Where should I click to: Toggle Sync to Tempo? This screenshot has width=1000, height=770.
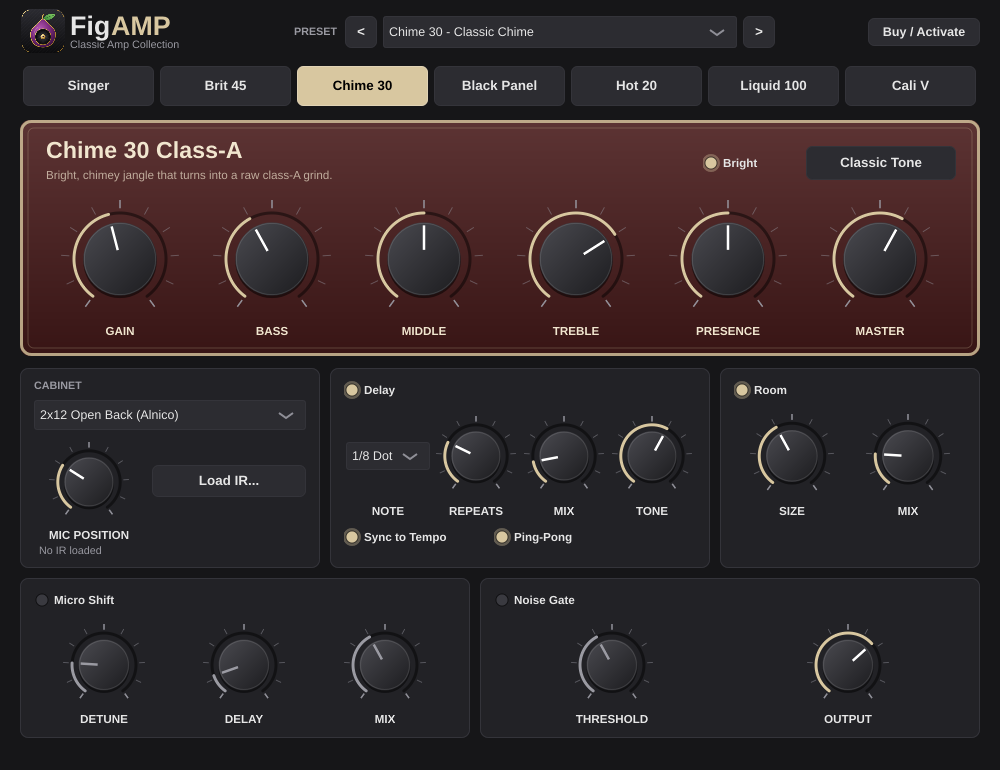pyautogui.click(x=395, y=537)
